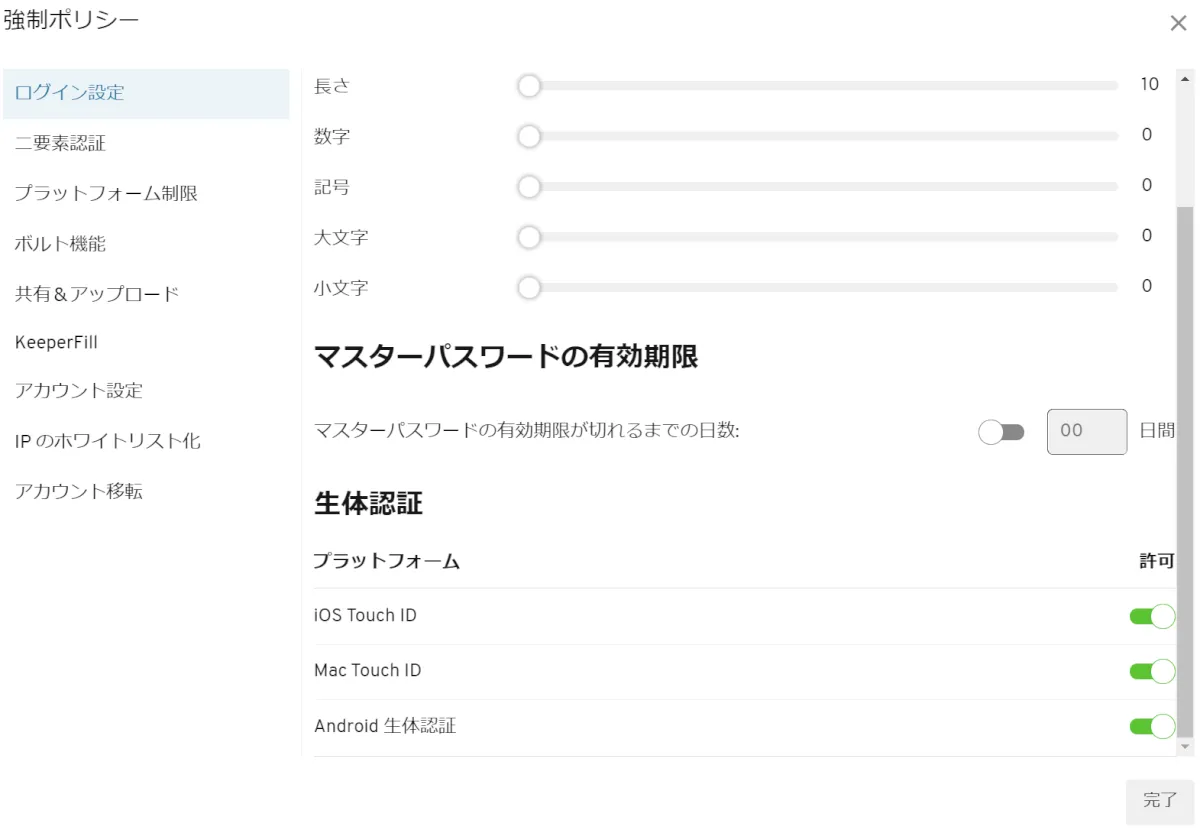The width and height of the screenshot is (1200, 830).
Task: Enable master password expiration toggle
Action: pos(1001,432)
